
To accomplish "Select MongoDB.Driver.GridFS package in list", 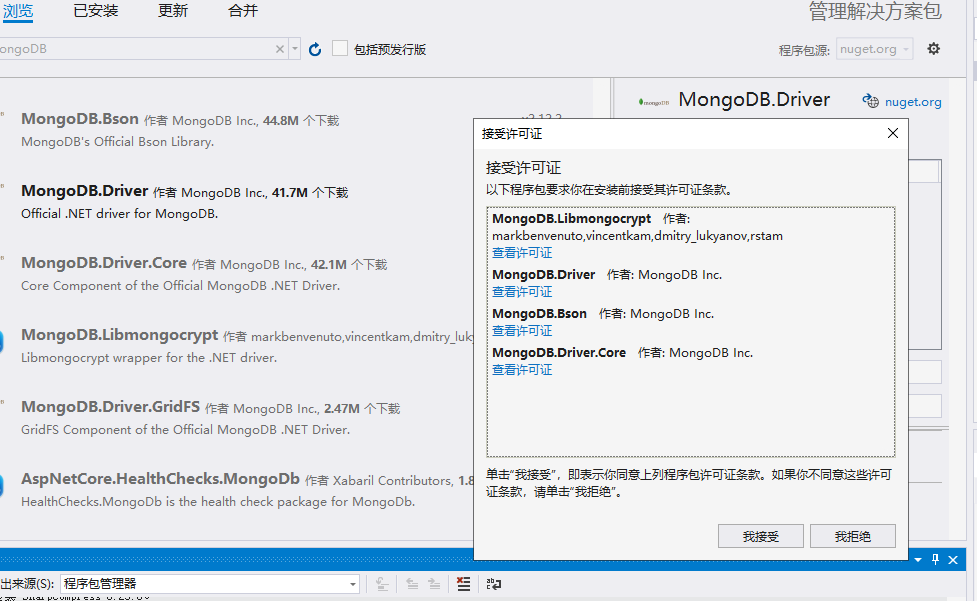I will coord(237,417).
